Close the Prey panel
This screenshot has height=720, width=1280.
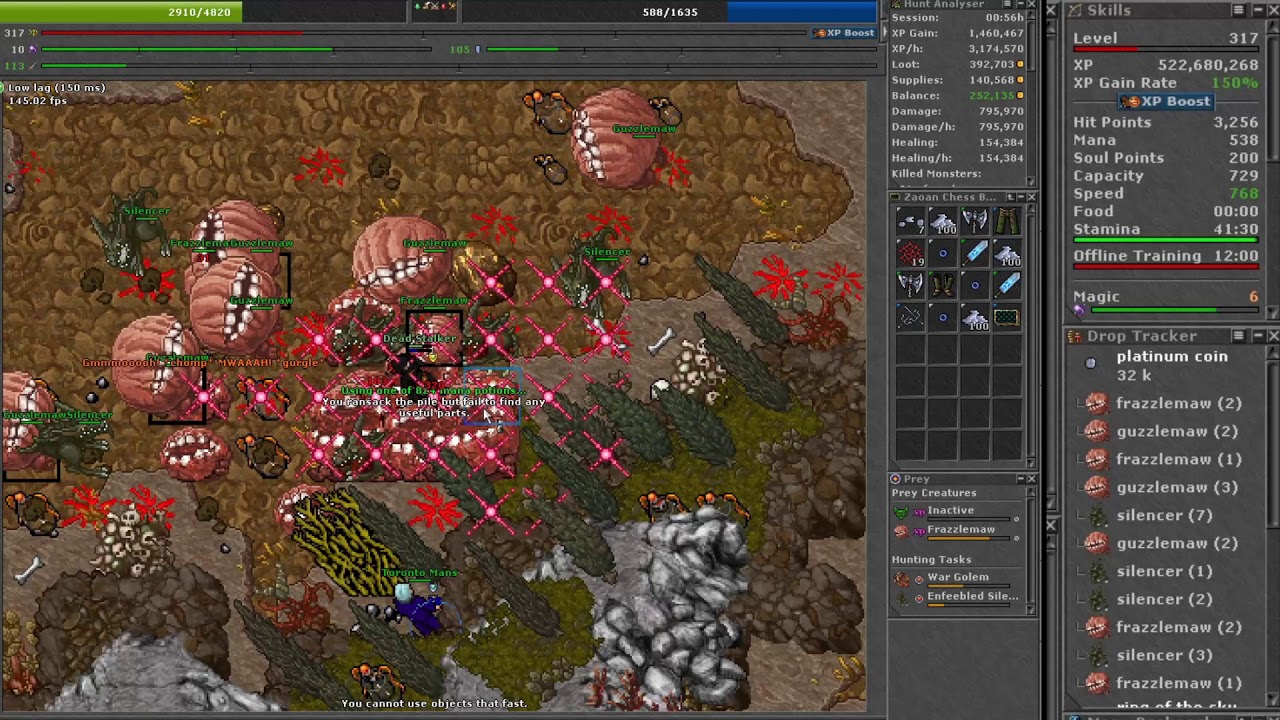1031,479
